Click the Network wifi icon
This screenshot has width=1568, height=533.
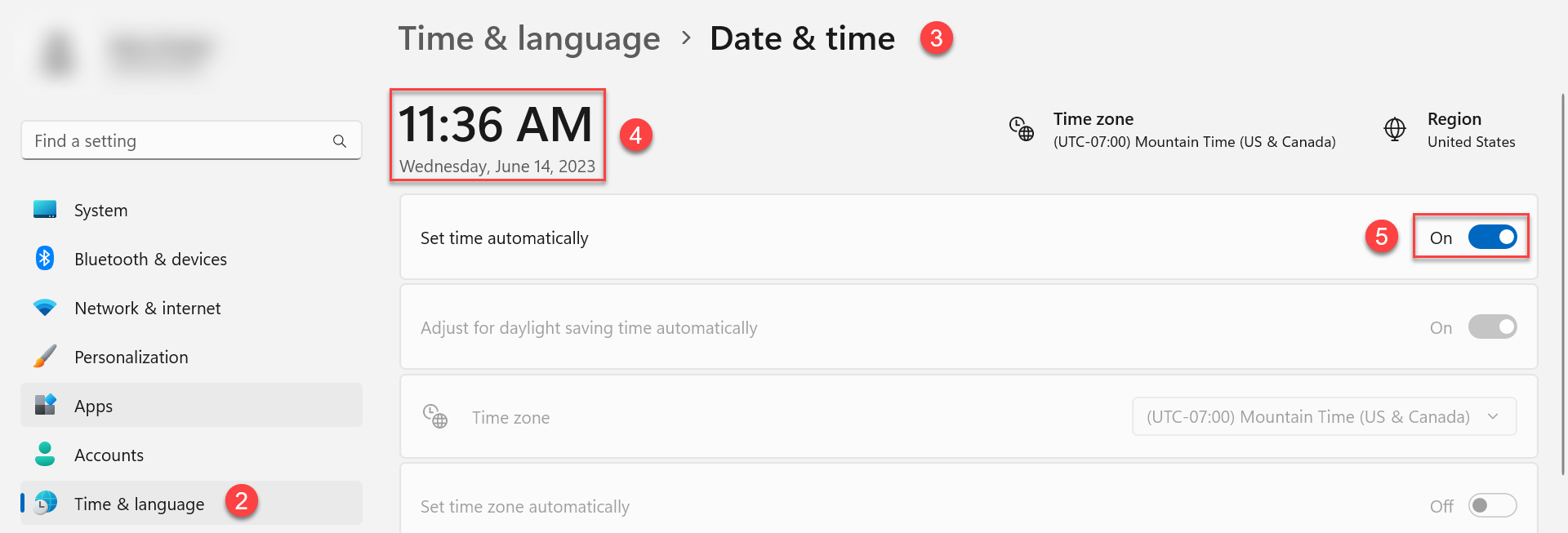[45, 308]
